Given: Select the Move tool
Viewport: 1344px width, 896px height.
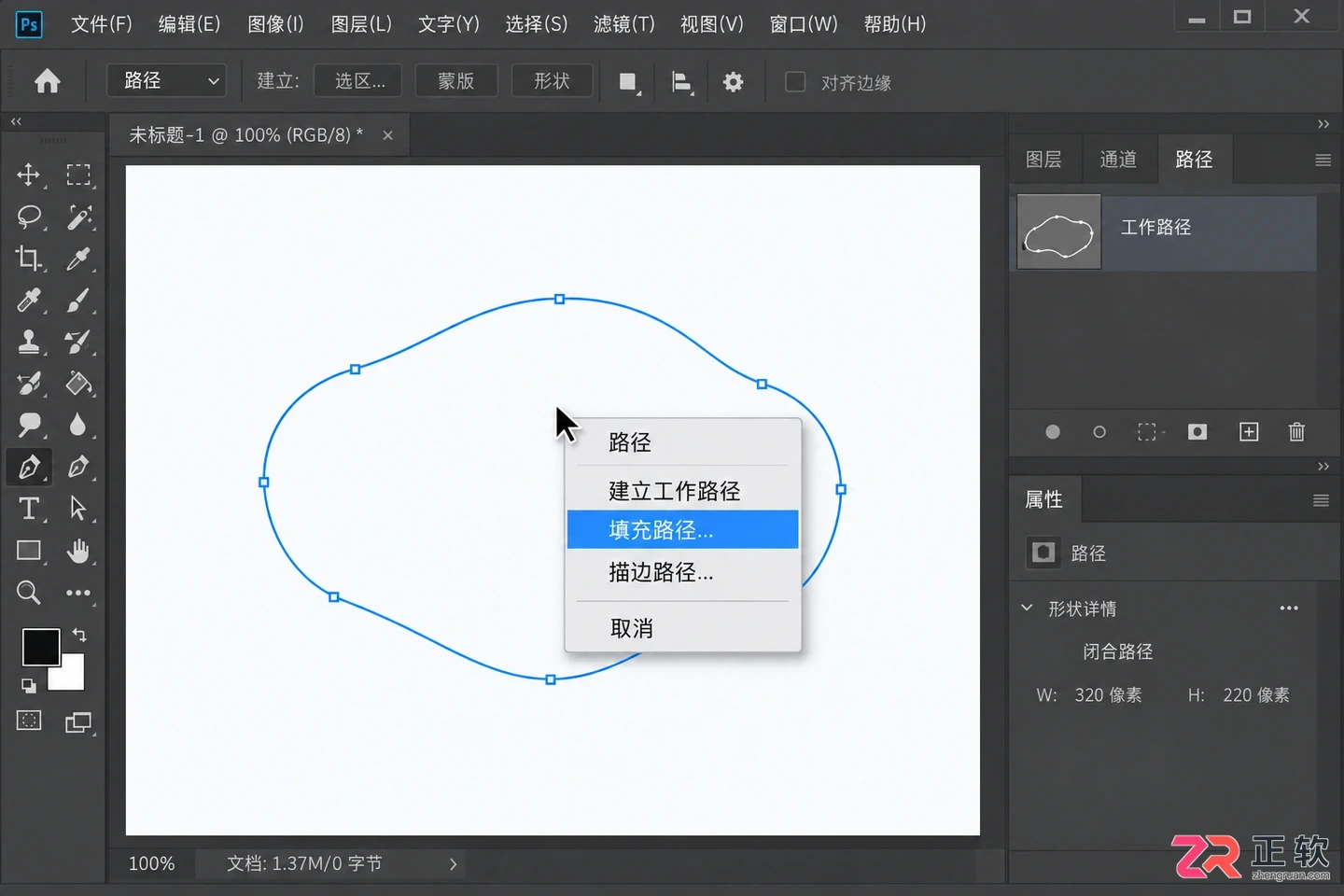Looking at the screenshot, I should (x=29, y=175).
